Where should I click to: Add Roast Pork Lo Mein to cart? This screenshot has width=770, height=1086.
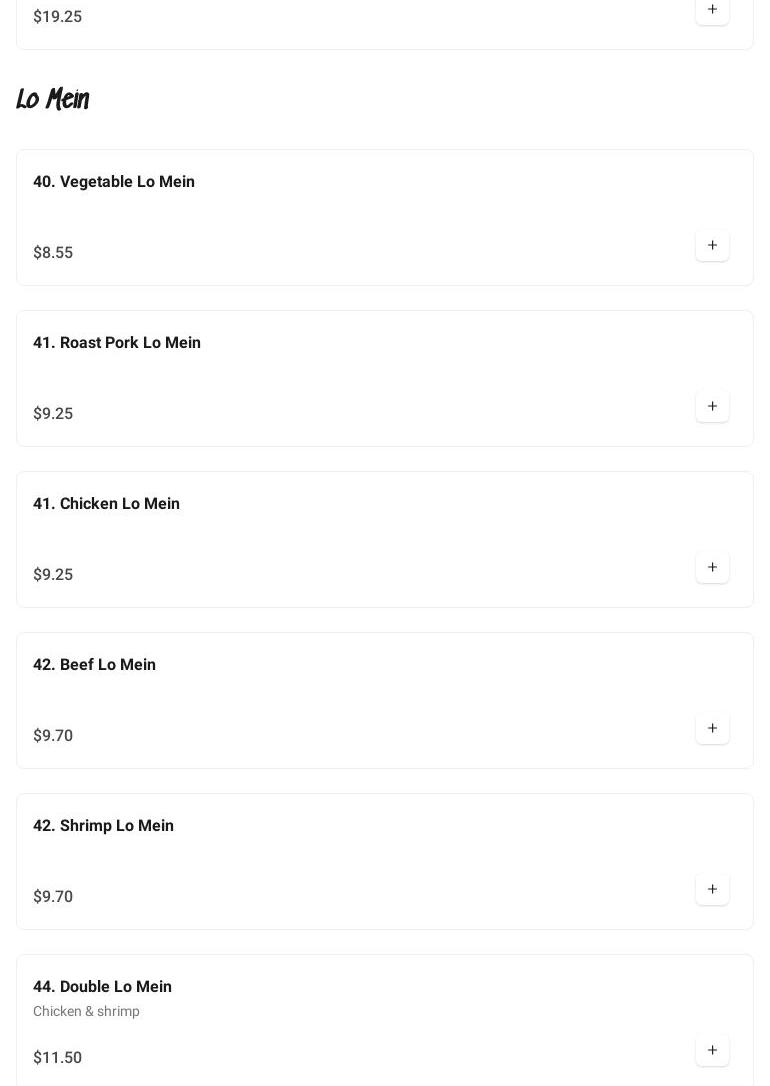(x=712, y=407)
